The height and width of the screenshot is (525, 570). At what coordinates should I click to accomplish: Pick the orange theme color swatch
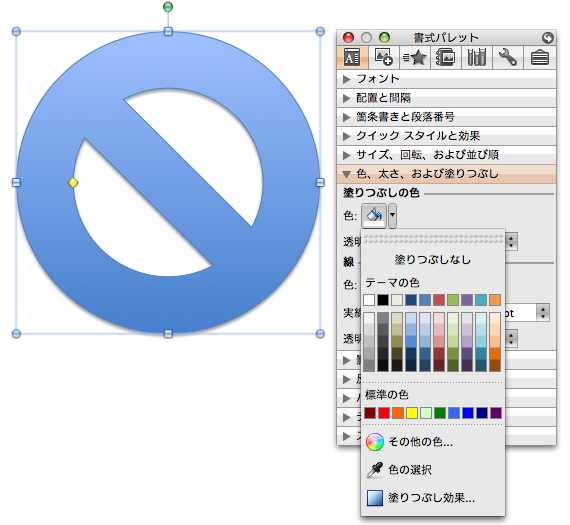[495, 300]
